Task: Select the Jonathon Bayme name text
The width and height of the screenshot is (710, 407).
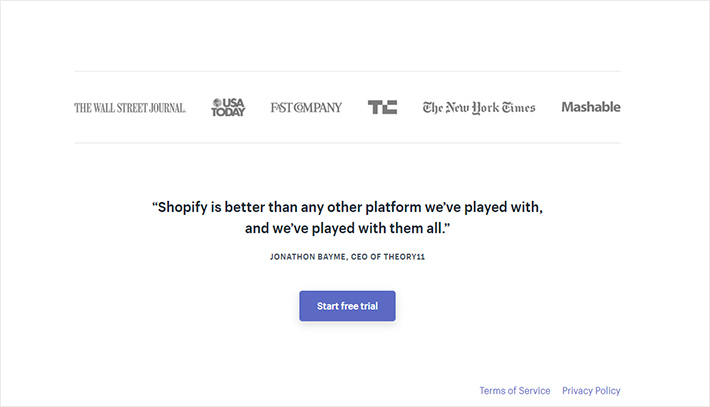Action: [x=308, y=257]
